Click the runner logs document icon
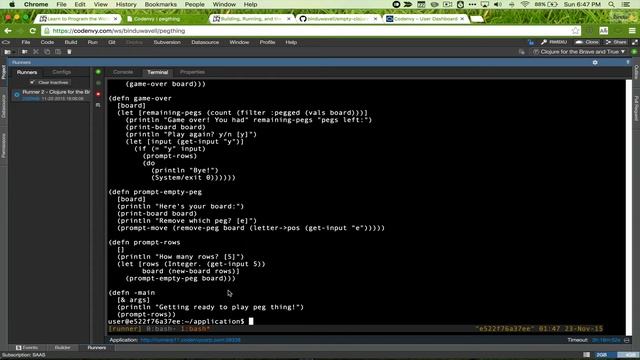 (98, 105)
